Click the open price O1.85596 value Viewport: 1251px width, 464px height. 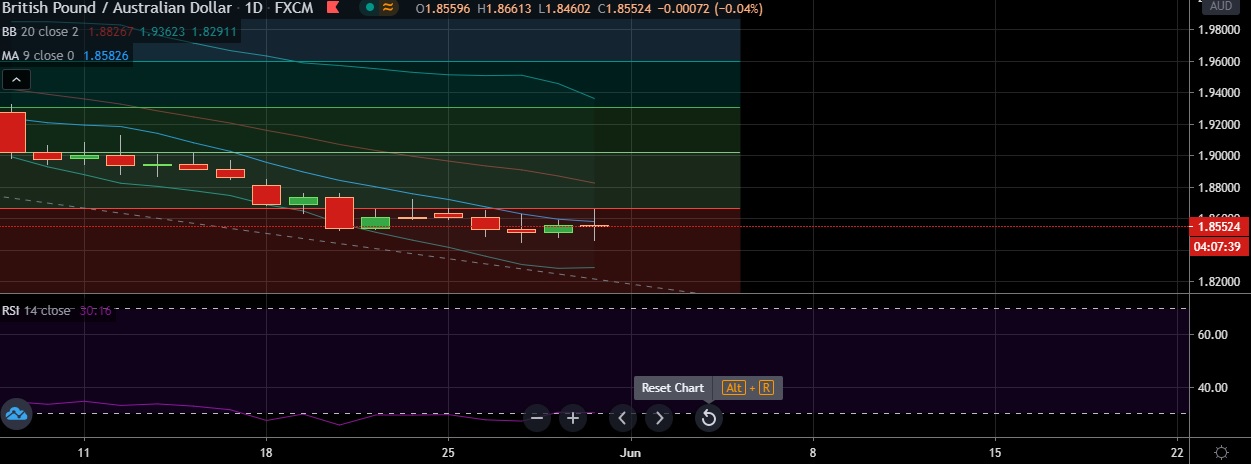click(445, 8)
